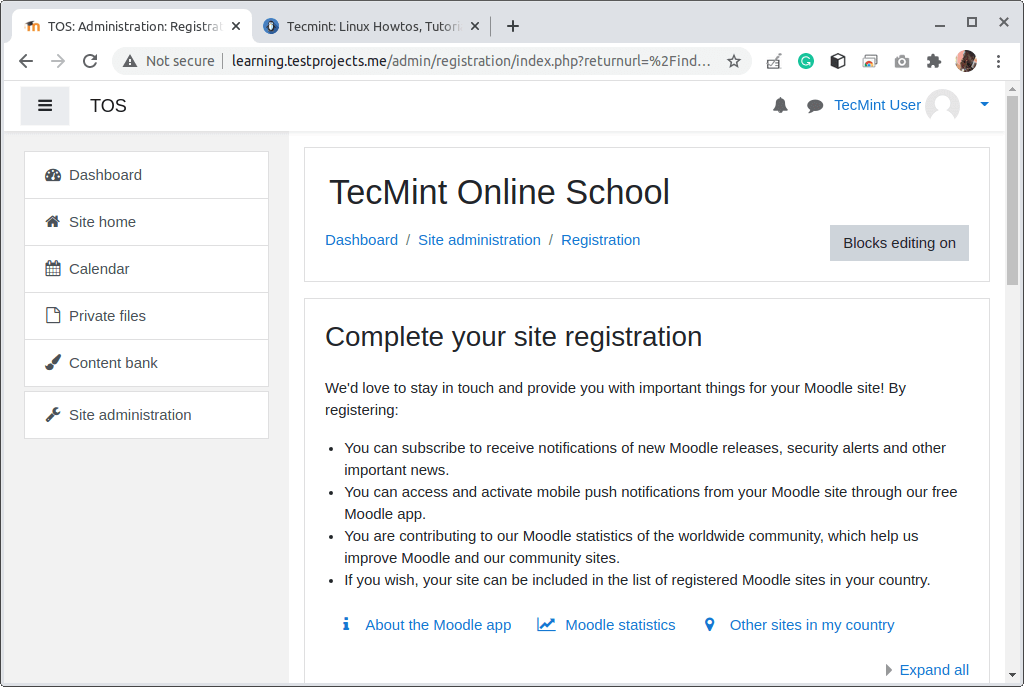Viewport: 1024px width, 687px height.
Task: Open the About the Moodle app link
Action: [x=438, y=625]
